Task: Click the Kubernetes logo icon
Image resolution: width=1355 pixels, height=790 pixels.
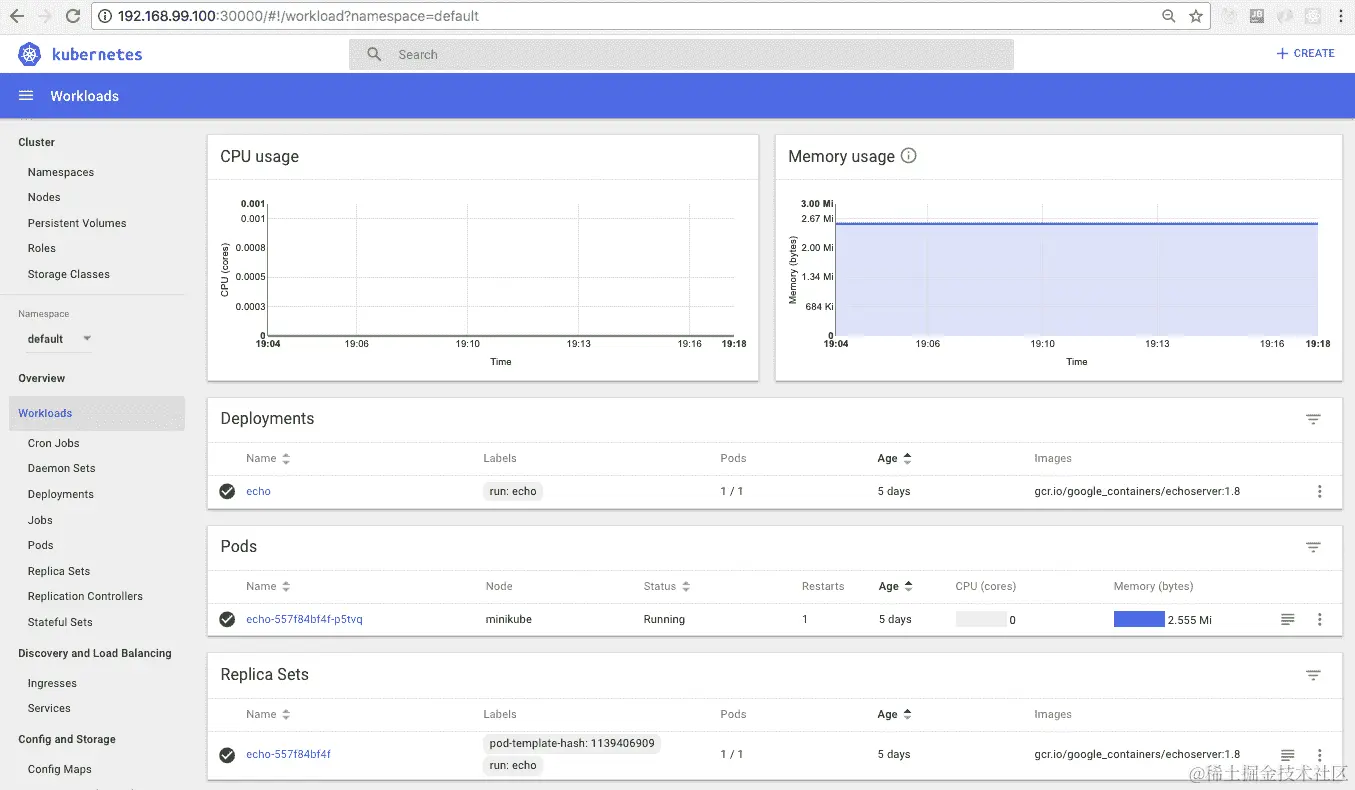Action: point(30,54)
